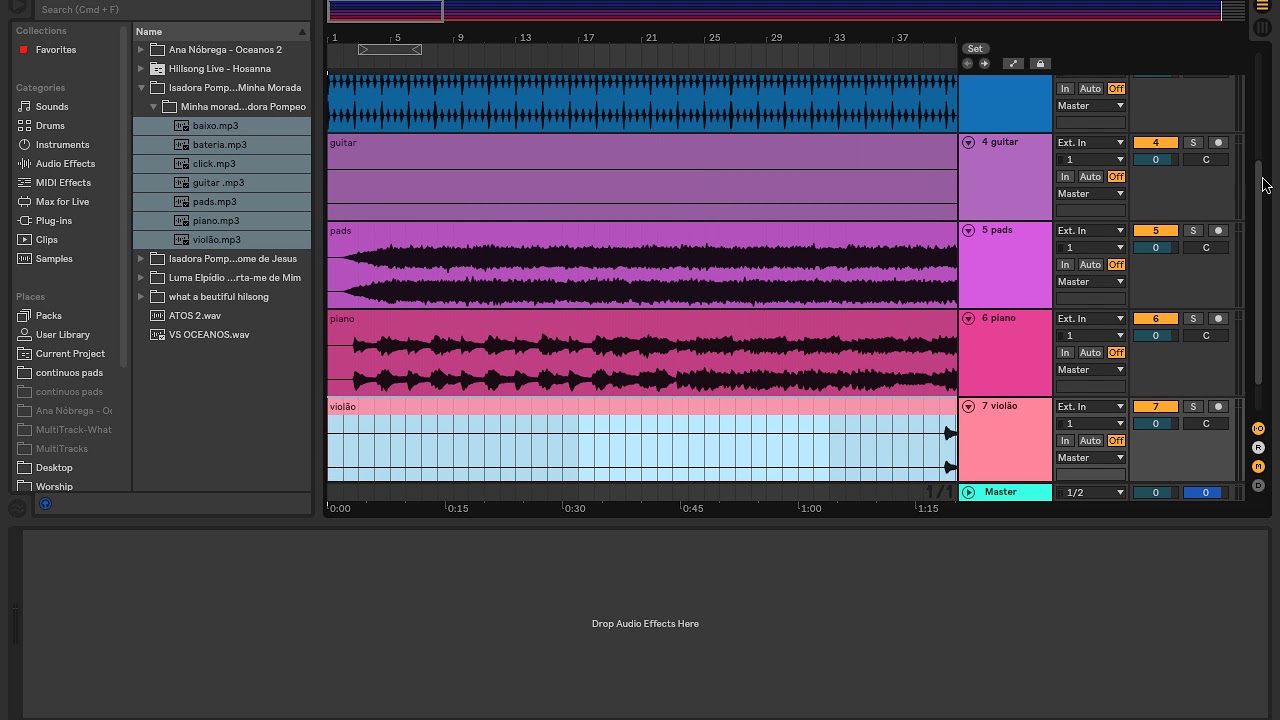Expand the Ana Nóbrega - Oceanos 2 folder
The width and height of the screenshot is (1280, 720).
click(141, 50)
